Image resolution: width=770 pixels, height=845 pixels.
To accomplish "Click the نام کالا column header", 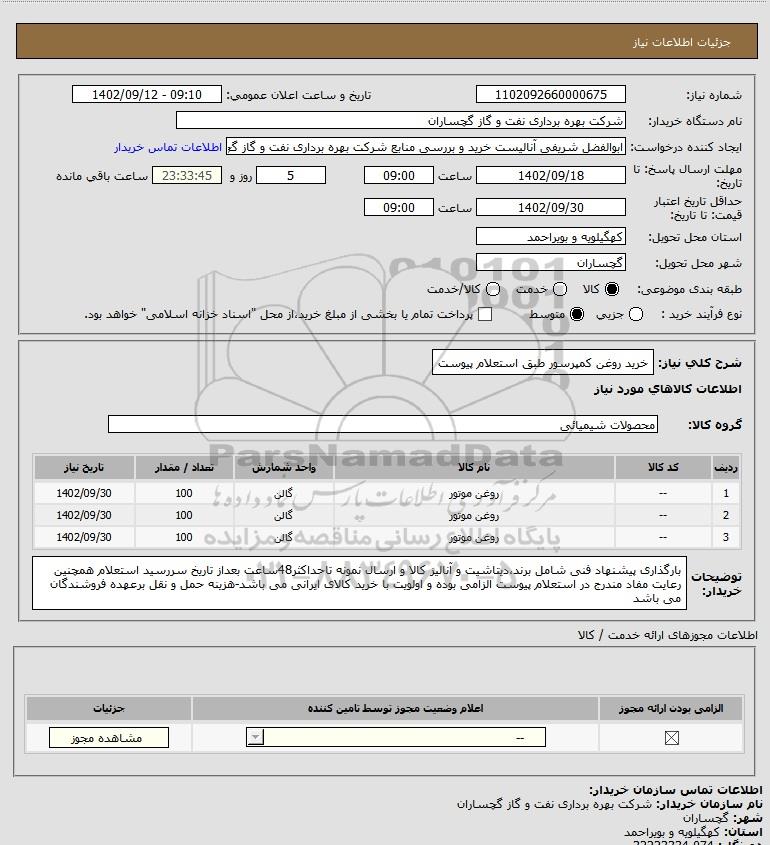I will 474,467.
